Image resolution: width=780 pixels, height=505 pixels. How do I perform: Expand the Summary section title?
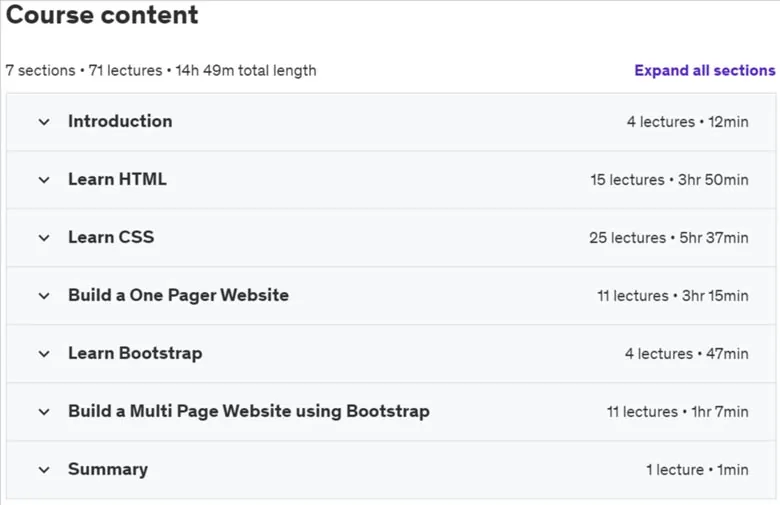108,469
